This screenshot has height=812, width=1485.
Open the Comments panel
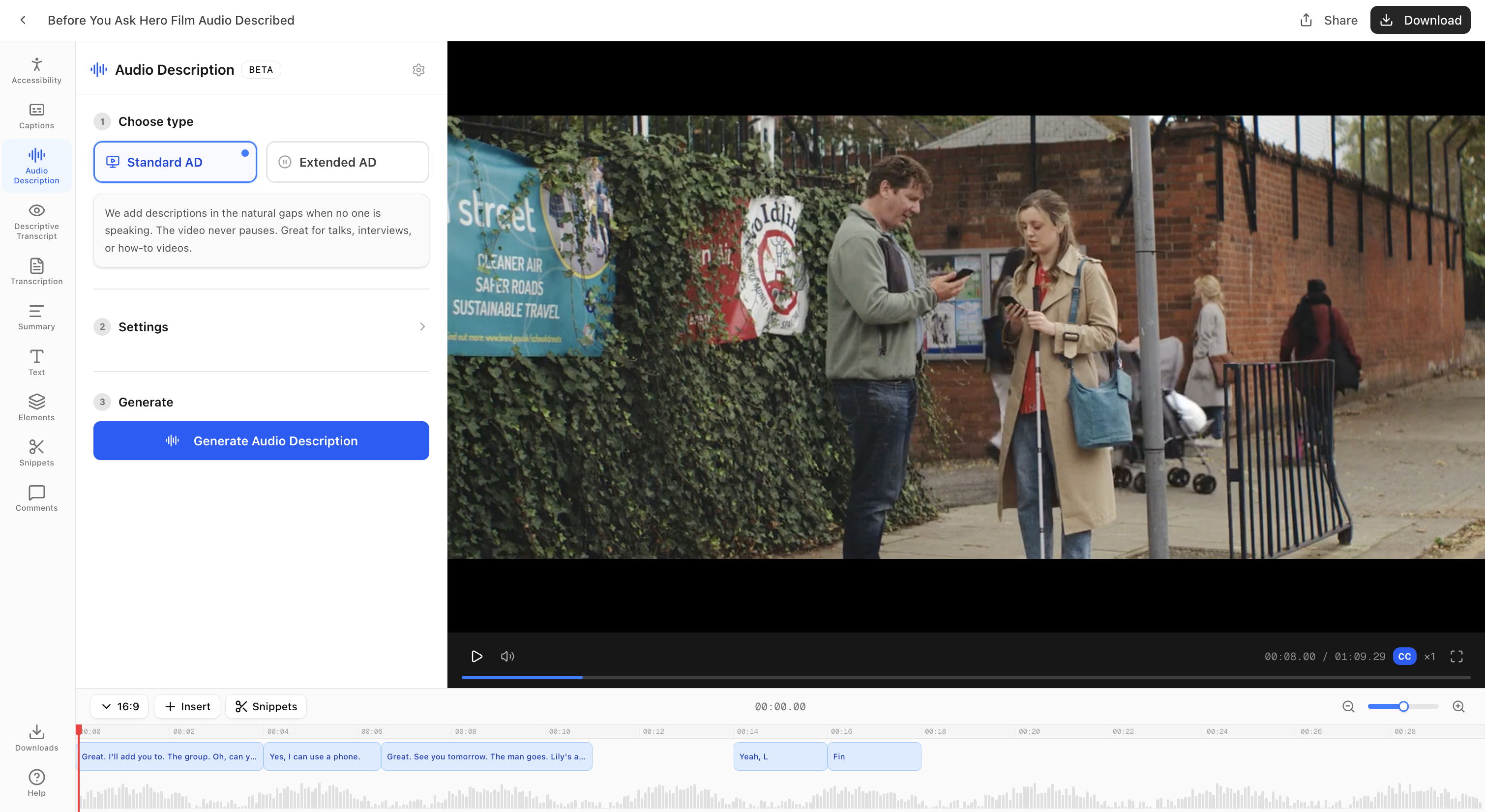point(36,497)
